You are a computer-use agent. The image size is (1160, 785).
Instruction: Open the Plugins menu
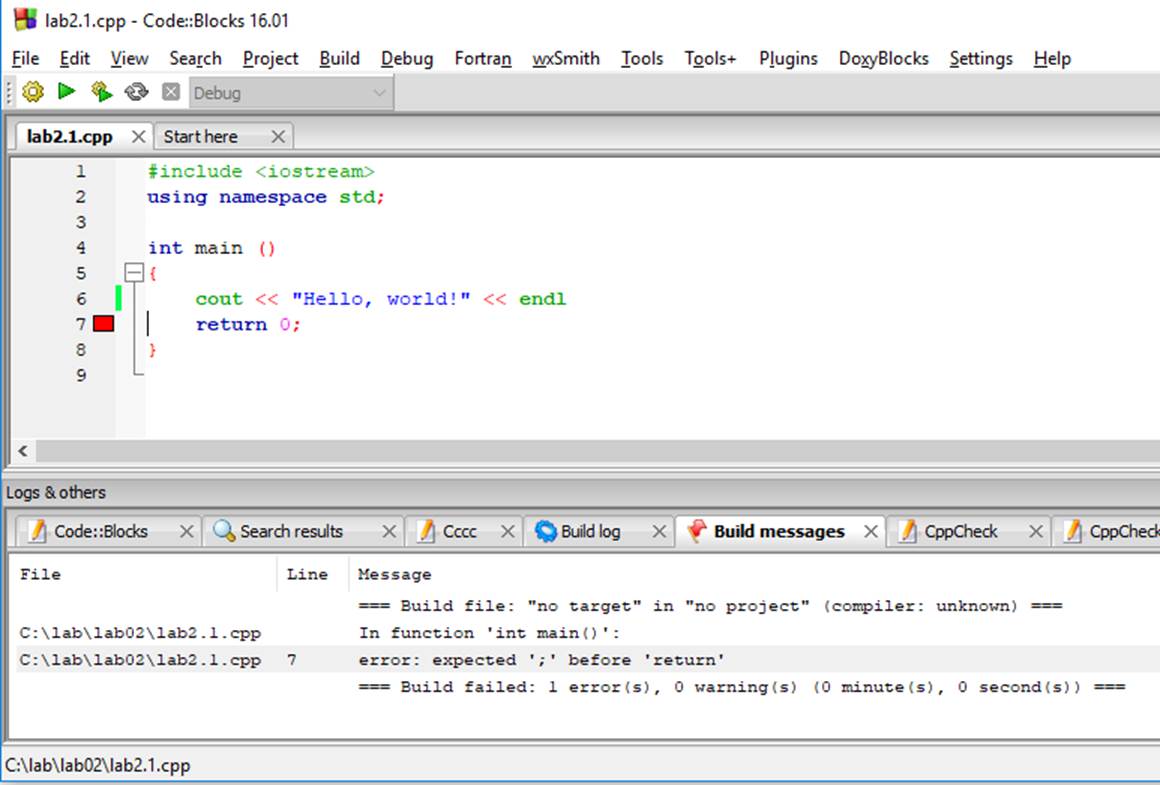coord(788,58)
